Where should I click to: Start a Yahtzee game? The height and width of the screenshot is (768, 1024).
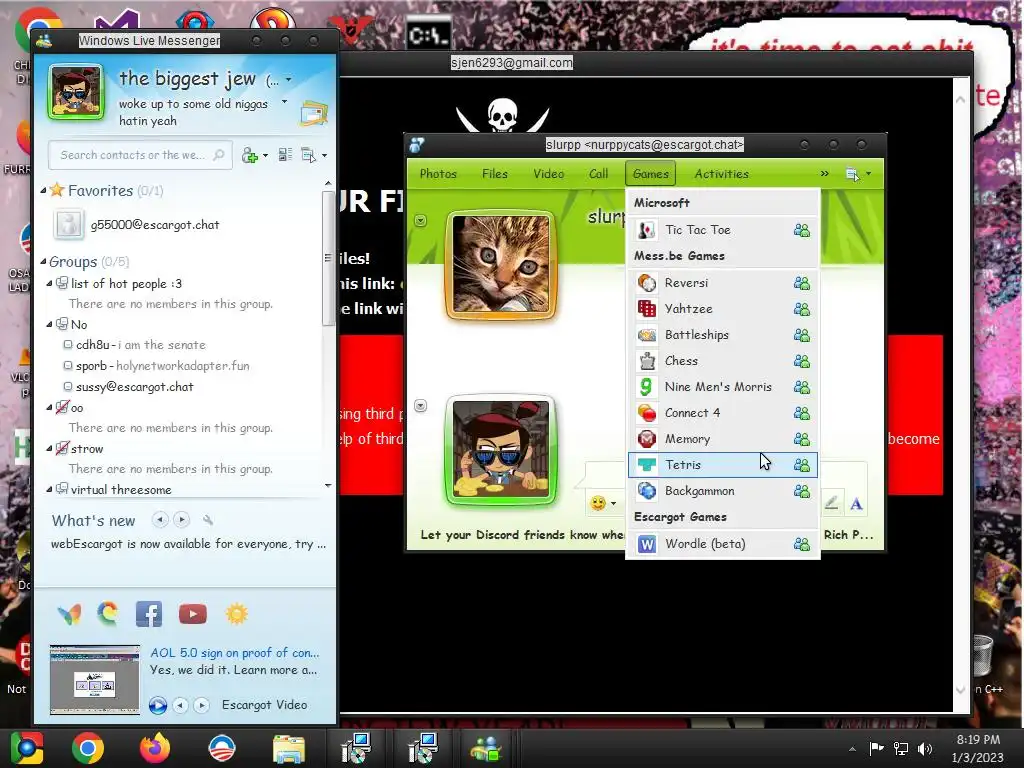[x=722, y=309]
